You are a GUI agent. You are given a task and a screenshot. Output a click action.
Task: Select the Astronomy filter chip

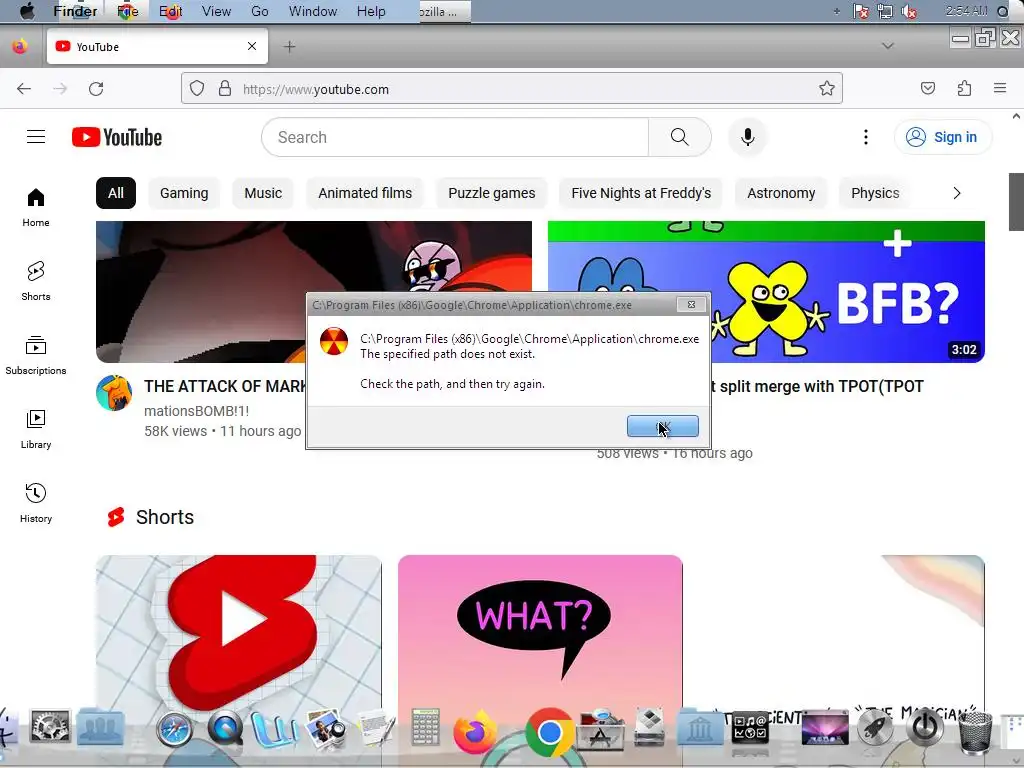click(x=781, y=193)
